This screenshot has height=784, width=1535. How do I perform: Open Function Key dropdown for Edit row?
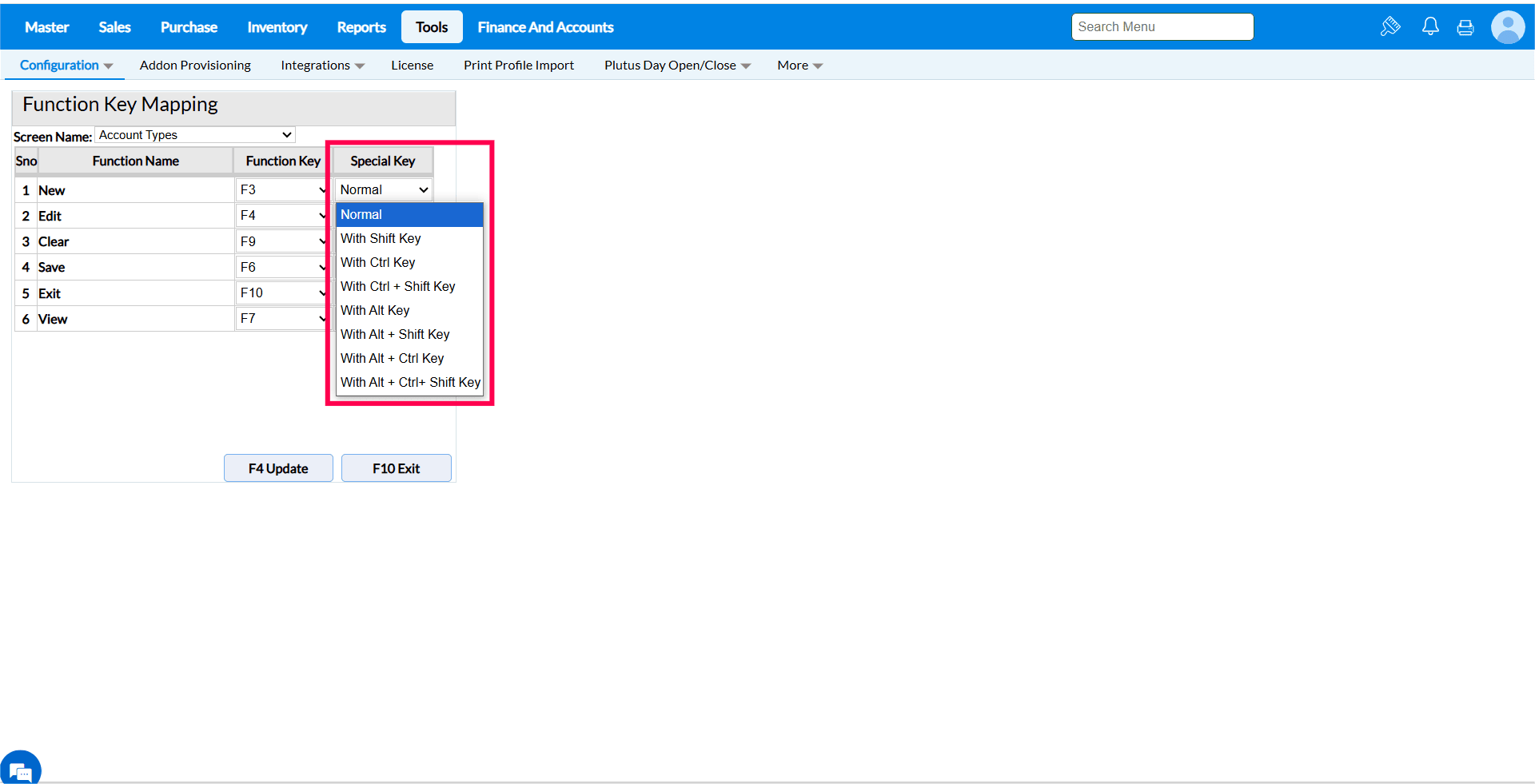point(283,216)
